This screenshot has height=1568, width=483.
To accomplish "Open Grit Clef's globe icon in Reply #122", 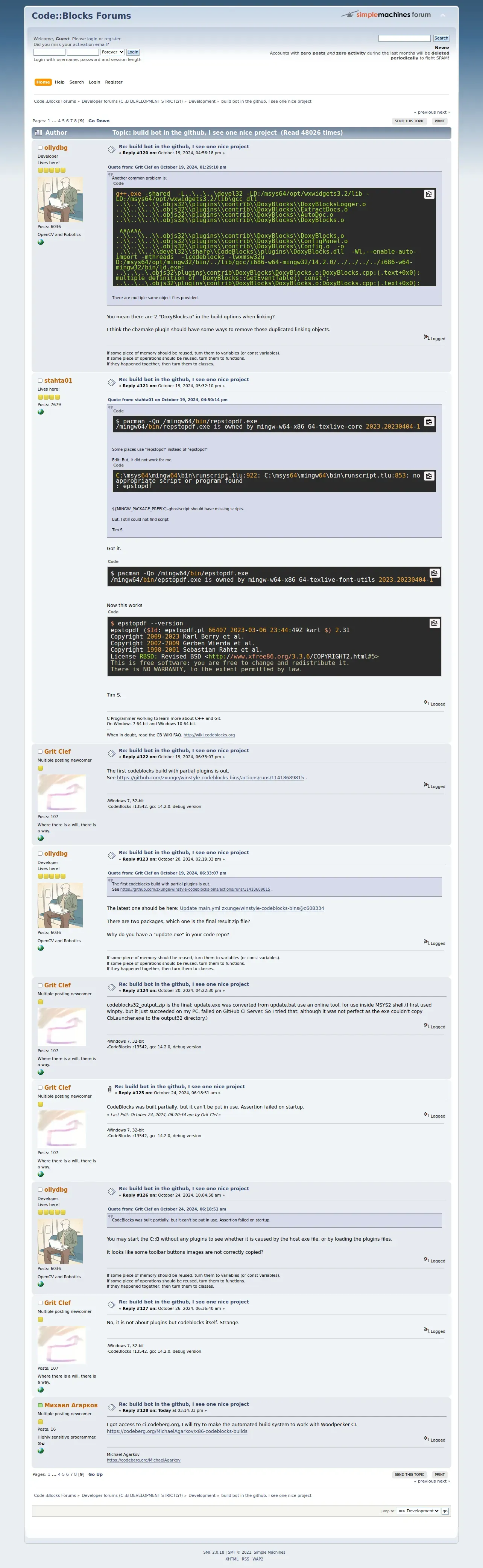I will (41, 838).
